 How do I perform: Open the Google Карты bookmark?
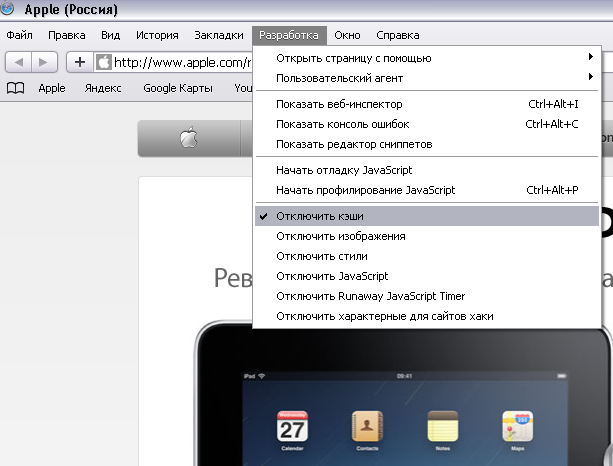(178, 88)
